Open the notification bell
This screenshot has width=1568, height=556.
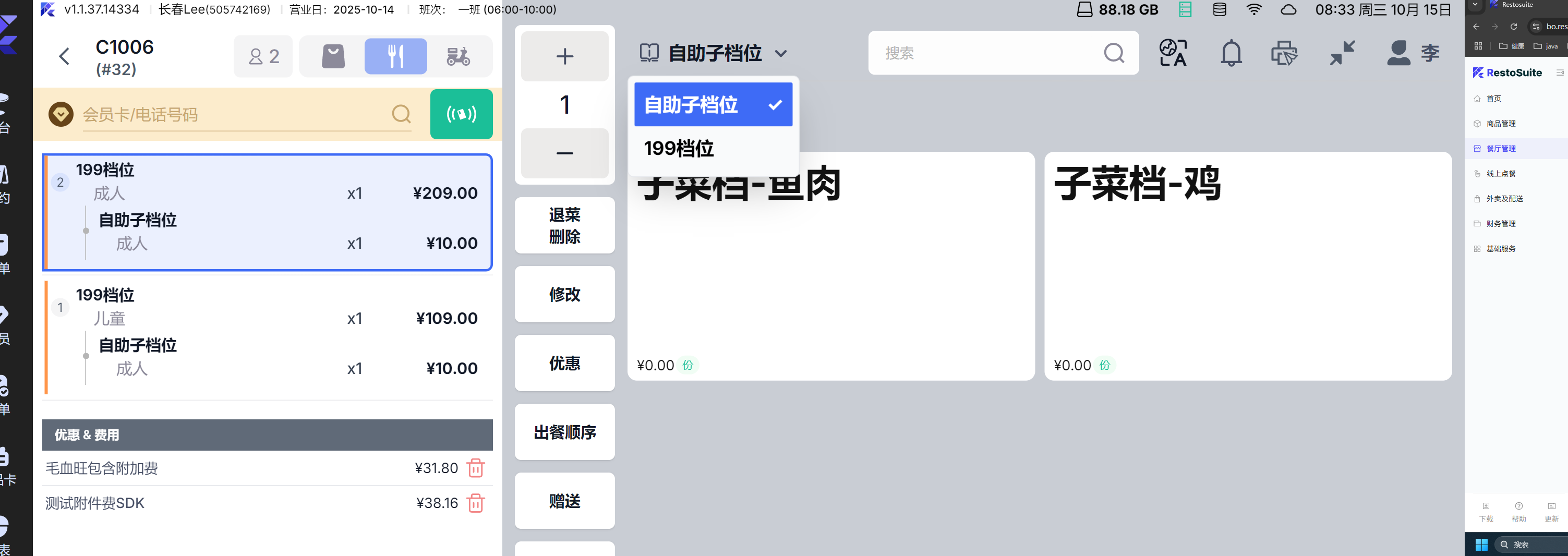click(1231, 54)
